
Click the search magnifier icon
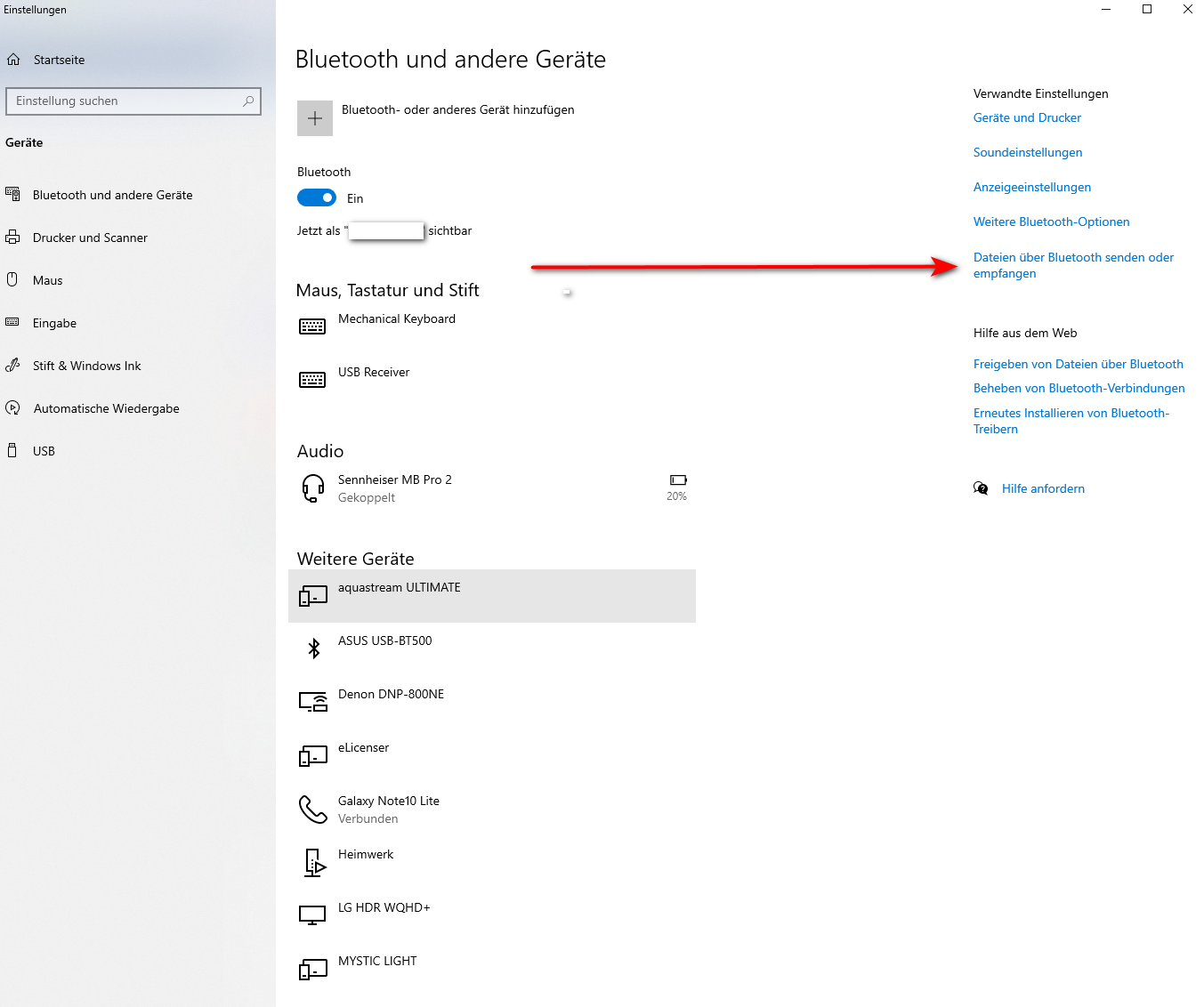tap(248, 101)
